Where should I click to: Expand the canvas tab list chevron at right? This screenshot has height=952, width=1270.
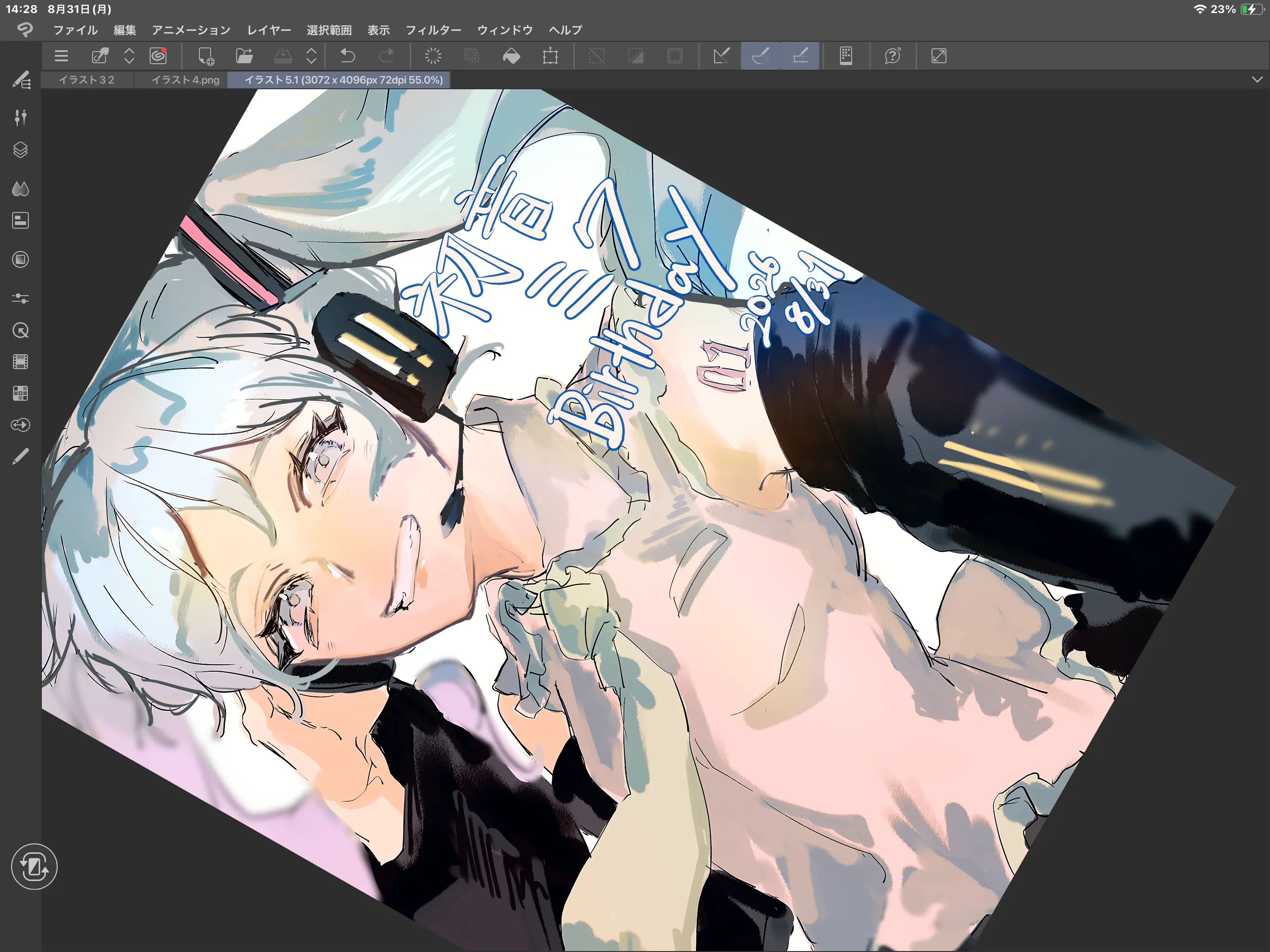point(1257,80)
